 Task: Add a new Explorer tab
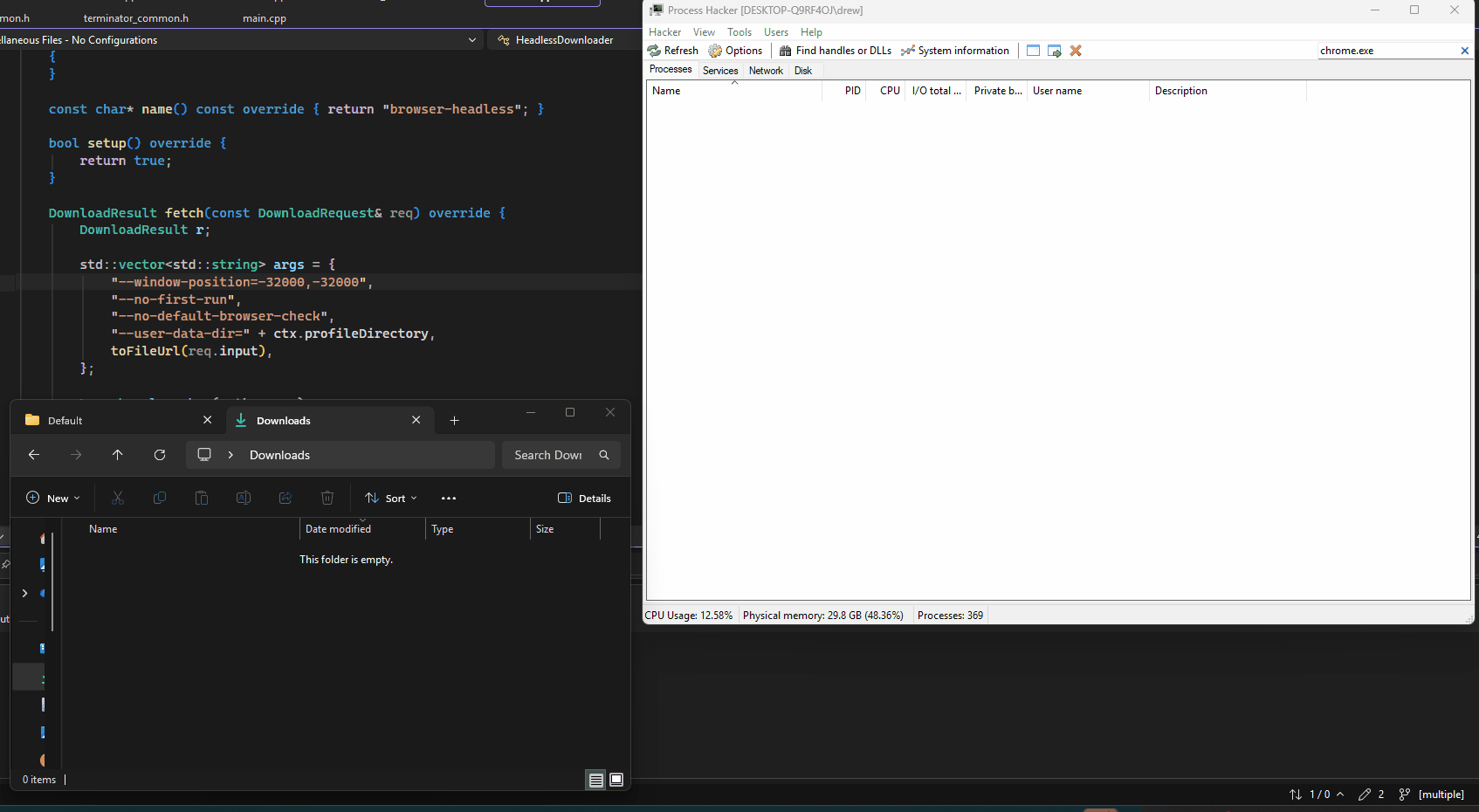(454, 420)
